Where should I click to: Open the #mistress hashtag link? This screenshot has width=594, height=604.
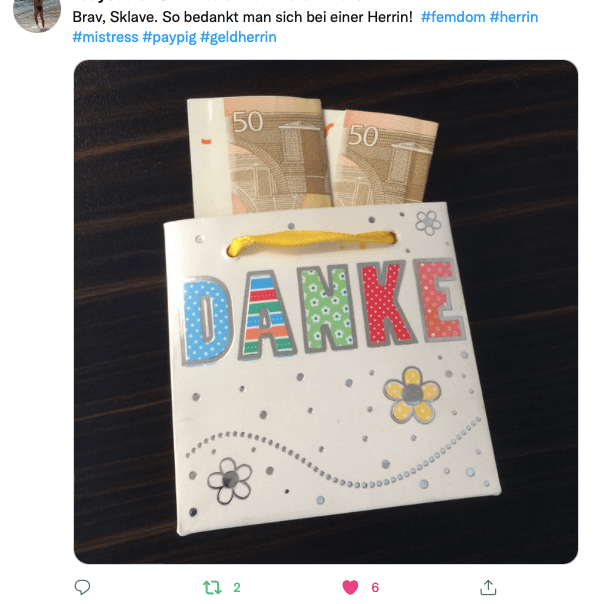point(106,37)
